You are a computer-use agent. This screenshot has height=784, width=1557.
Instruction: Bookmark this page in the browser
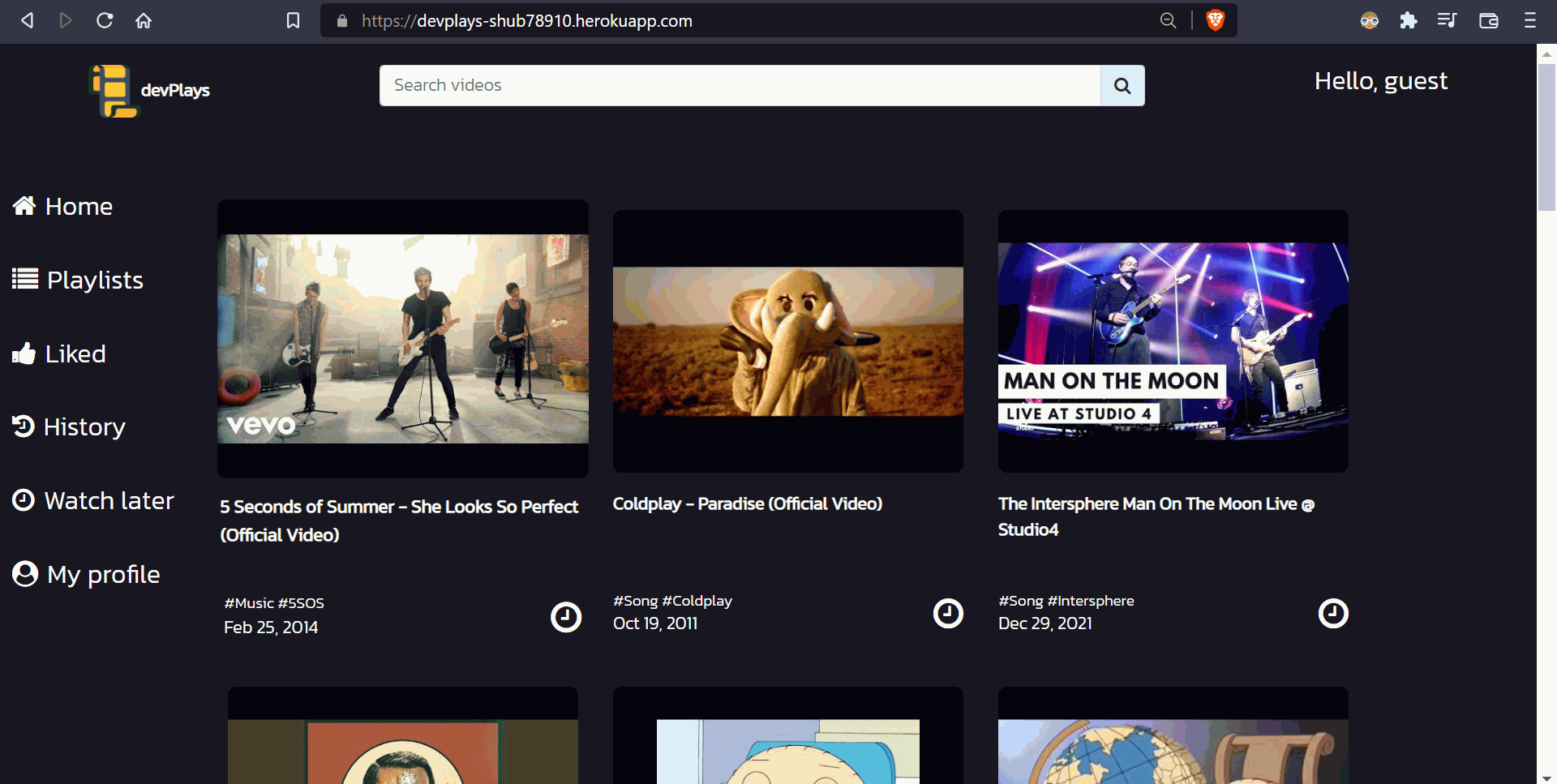coord(294,20)
